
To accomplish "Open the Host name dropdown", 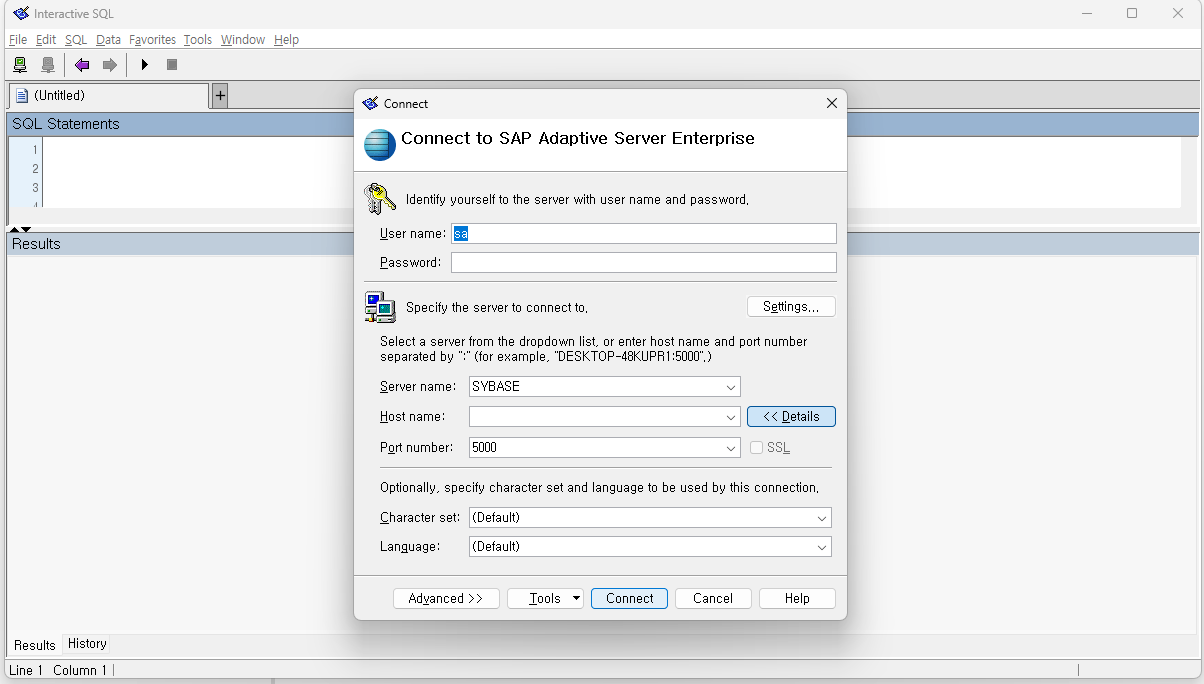I will [730, 417].
